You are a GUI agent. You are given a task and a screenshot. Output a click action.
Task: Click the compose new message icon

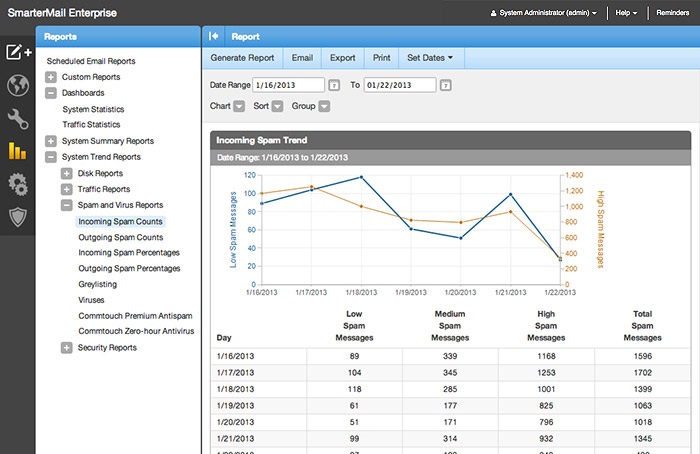17,52
